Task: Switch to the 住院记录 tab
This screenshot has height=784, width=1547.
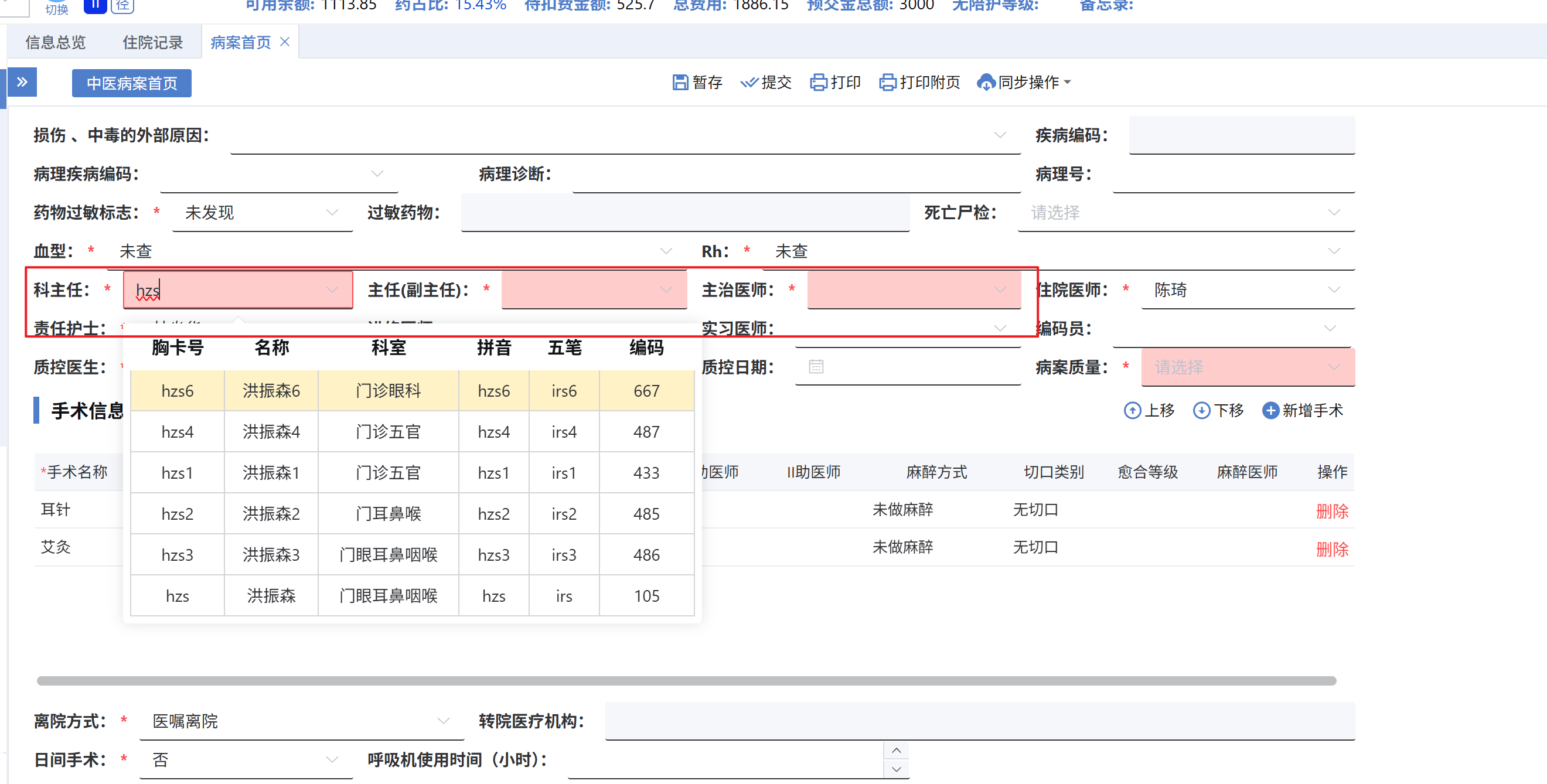Action: tap(152, 43)
